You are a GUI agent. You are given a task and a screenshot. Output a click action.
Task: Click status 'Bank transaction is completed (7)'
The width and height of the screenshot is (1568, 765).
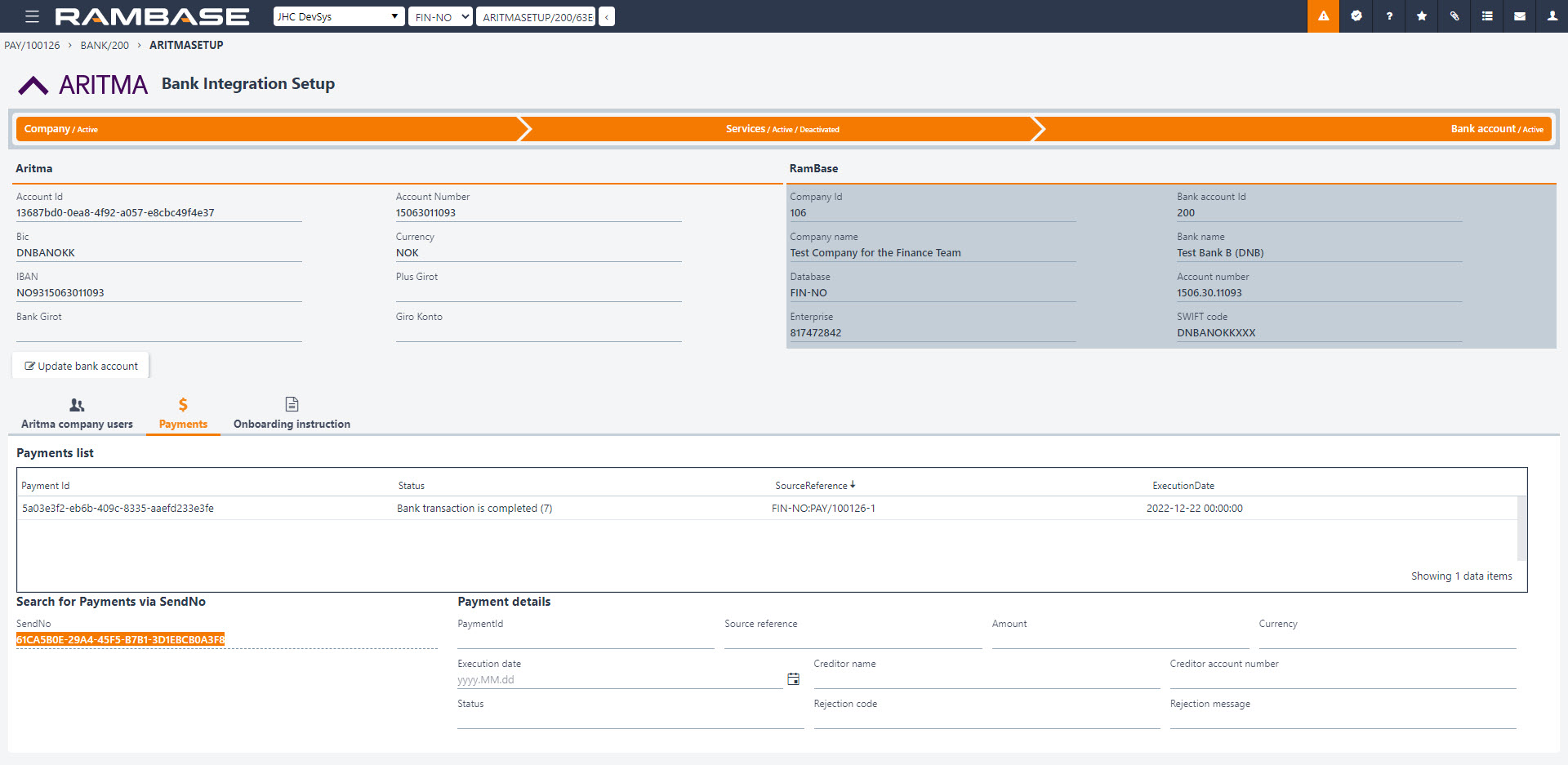click(x=474, y=509)
